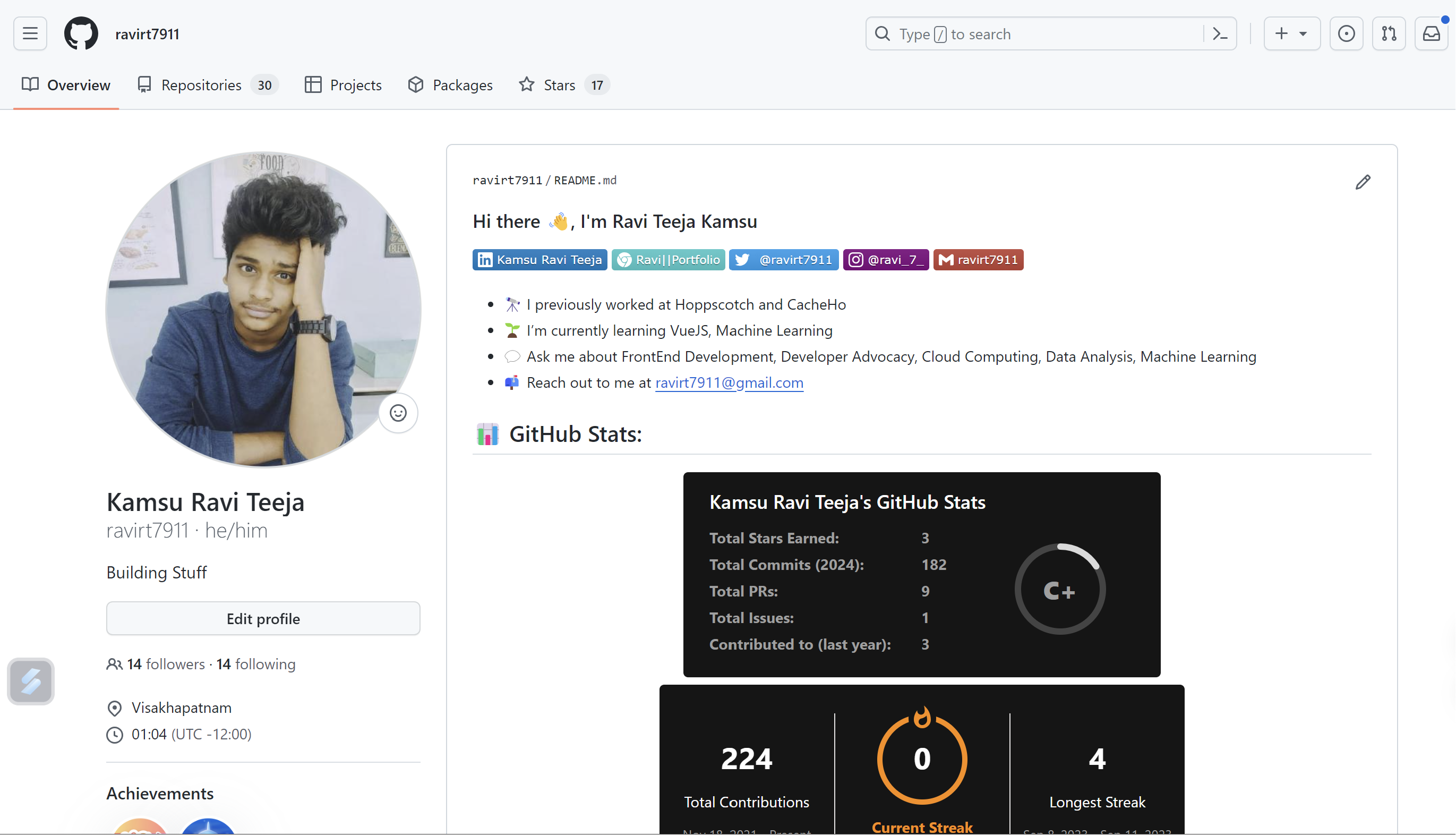Open the LinkedIn Kamsu Ravi Teeja badge
The image size is (1456, 835).
point(540,260)
